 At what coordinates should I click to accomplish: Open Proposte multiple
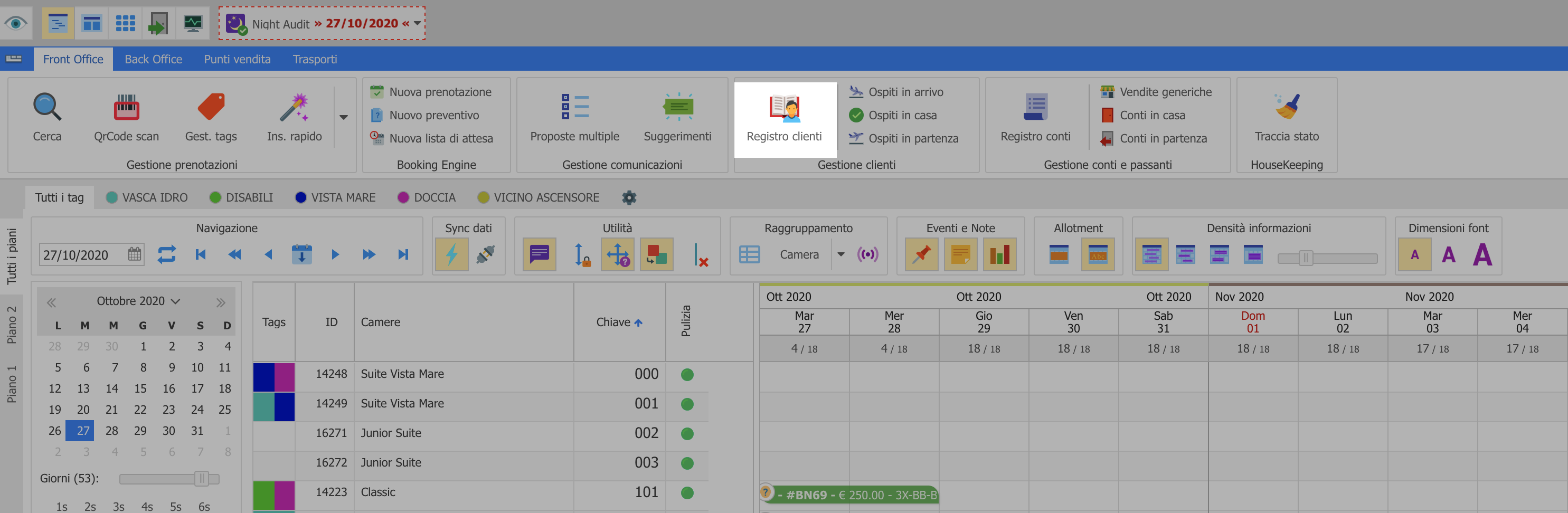pyautogui.click(x=574, y=118)
